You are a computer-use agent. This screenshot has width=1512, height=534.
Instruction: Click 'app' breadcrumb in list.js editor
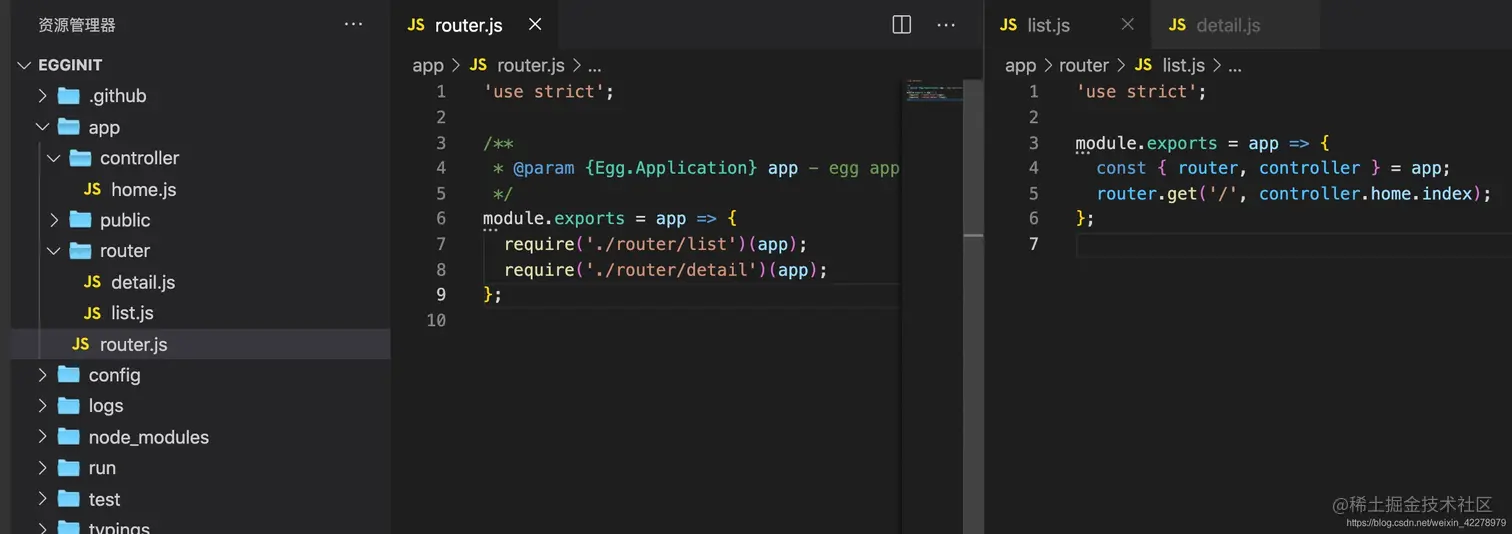click(1020, 65)
